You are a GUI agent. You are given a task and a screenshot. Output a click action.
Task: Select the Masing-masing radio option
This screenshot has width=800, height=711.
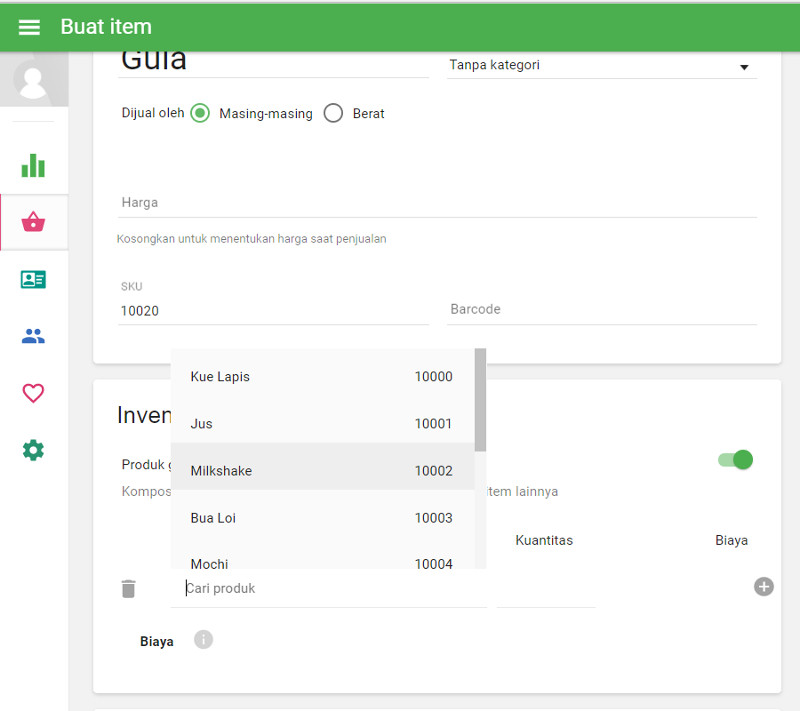click(x=200, y=113)
